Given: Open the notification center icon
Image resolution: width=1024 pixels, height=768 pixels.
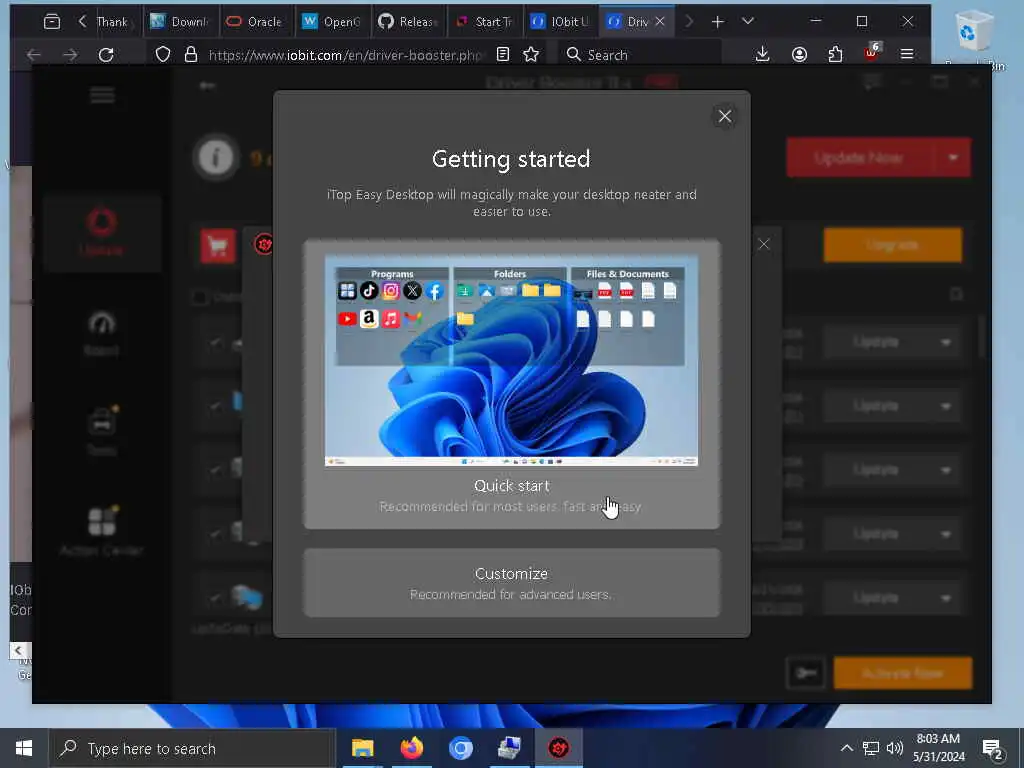Looking at the screenshot, I should pyautogui.click(x=993, y=749).
